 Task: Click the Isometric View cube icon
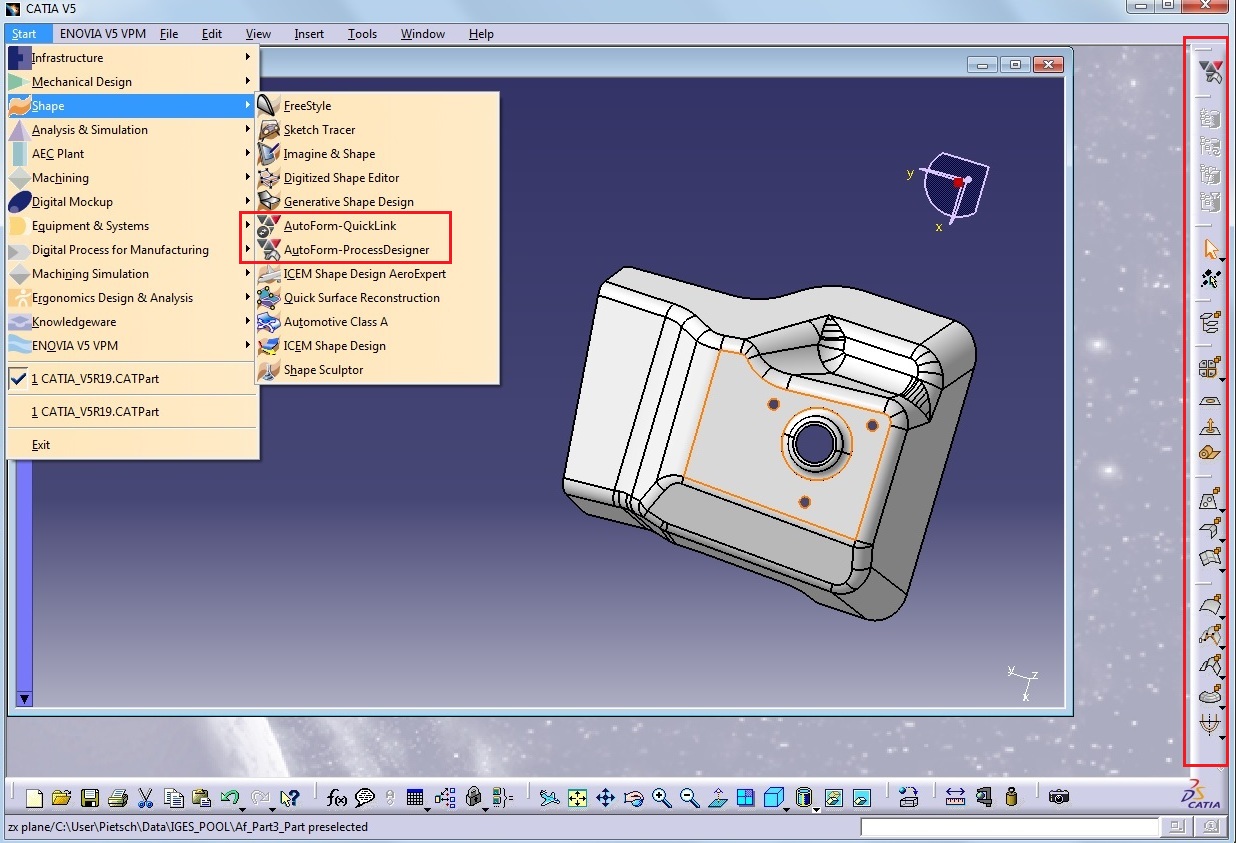click(773, 797)
